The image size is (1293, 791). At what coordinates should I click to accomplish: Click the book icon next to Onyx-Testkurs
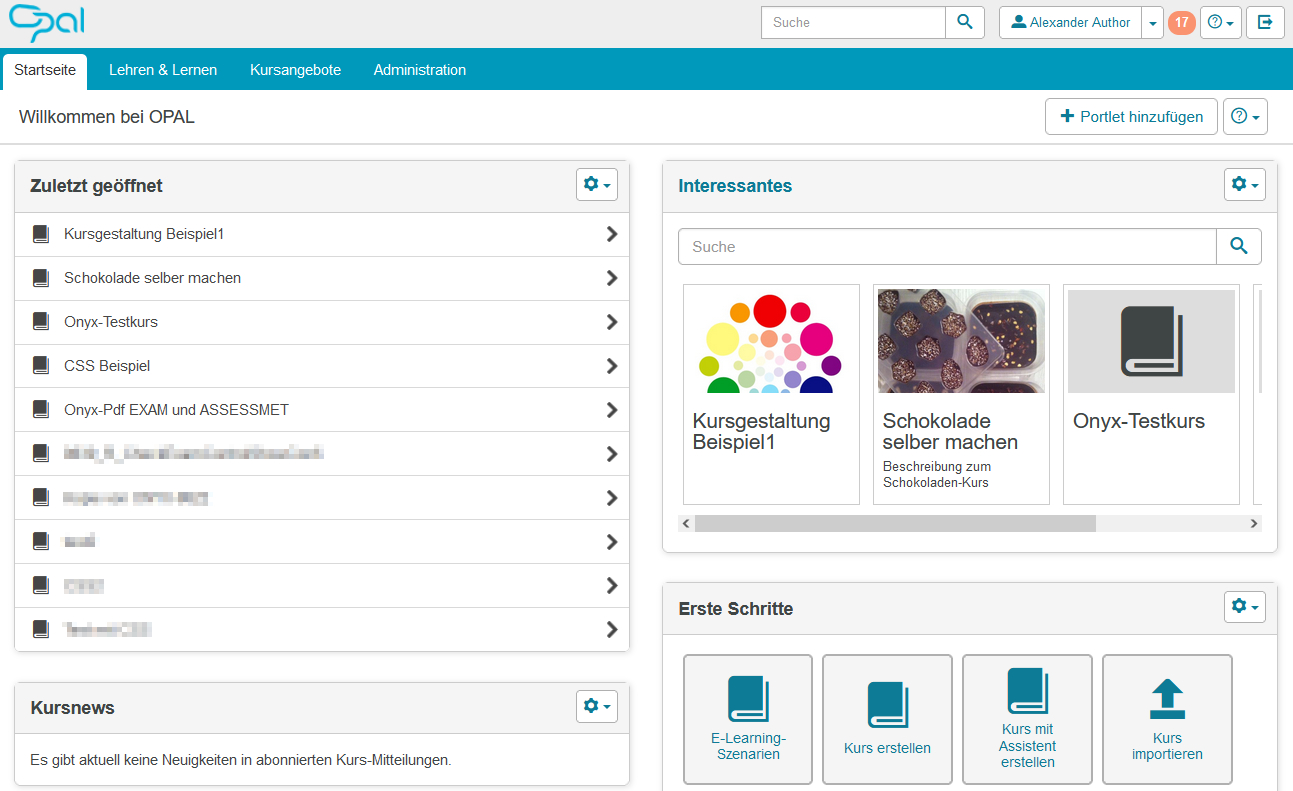(40, 322)
